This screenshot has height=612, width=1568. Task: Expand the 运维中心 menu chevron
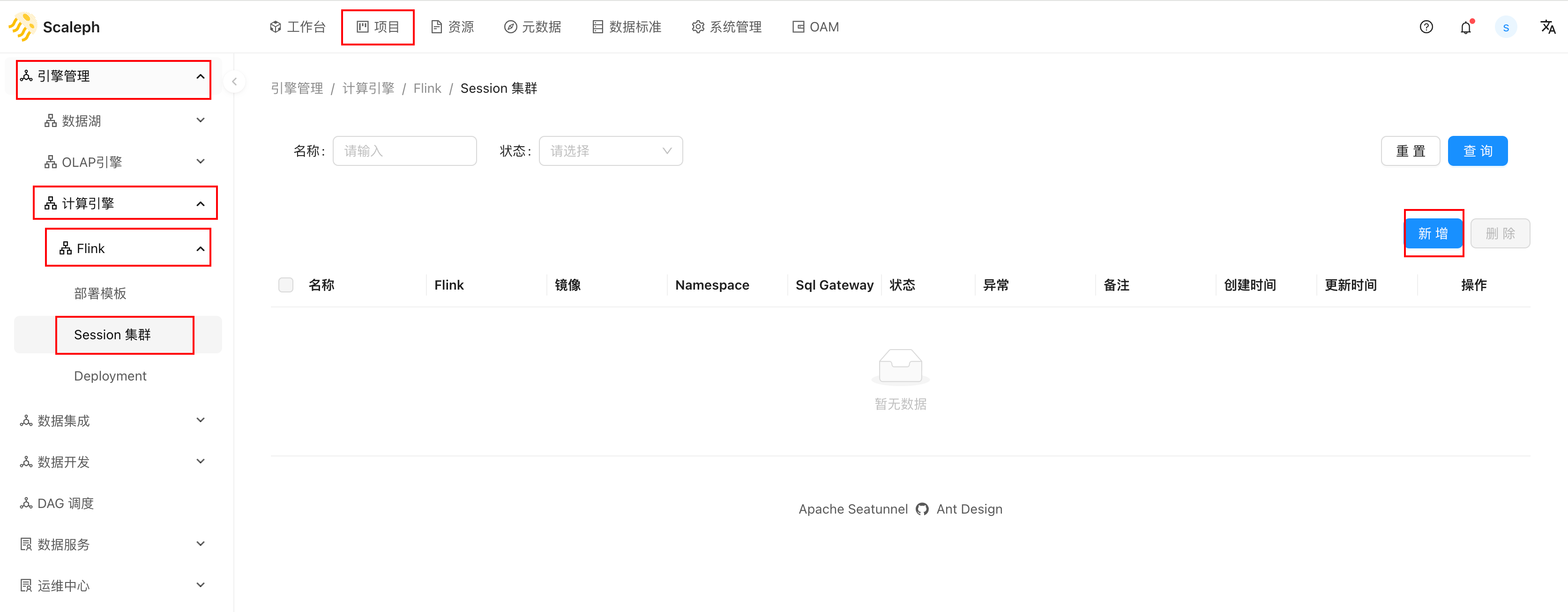200,585
